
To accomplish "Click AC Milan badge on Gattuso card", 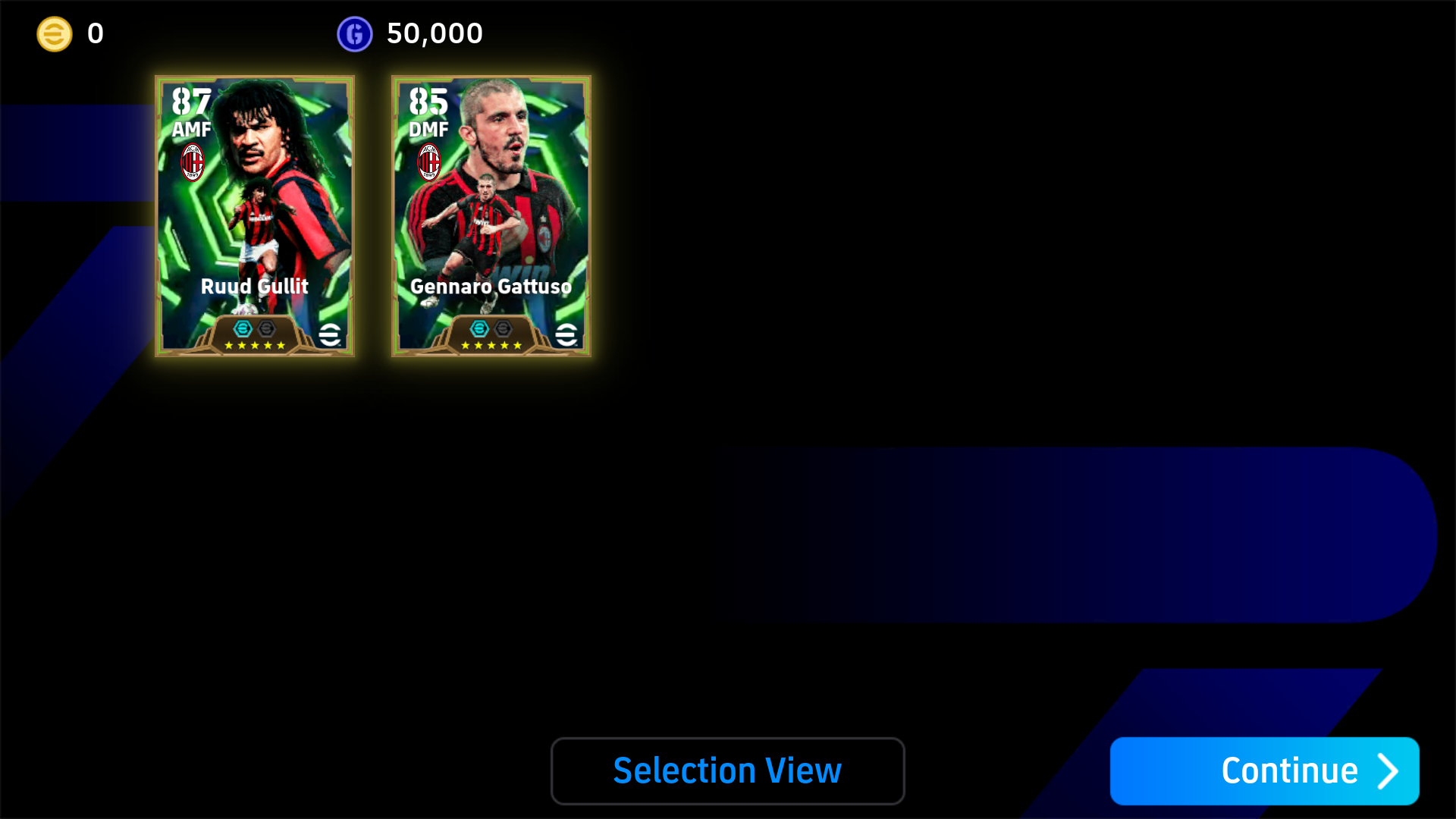I will pyautogui.click(x=429, y=162).
